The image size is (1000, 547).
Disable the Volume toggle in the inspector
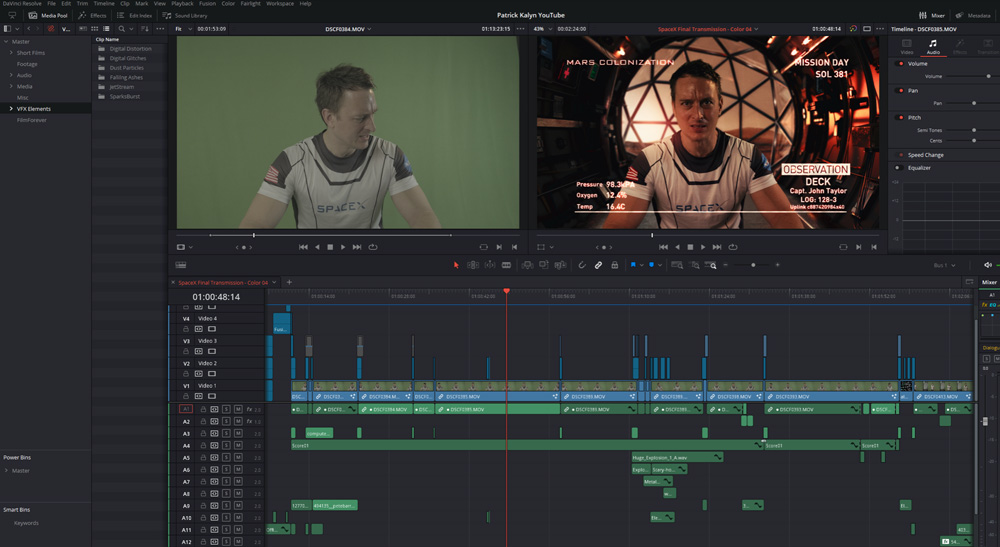click(x=901, y=64)
